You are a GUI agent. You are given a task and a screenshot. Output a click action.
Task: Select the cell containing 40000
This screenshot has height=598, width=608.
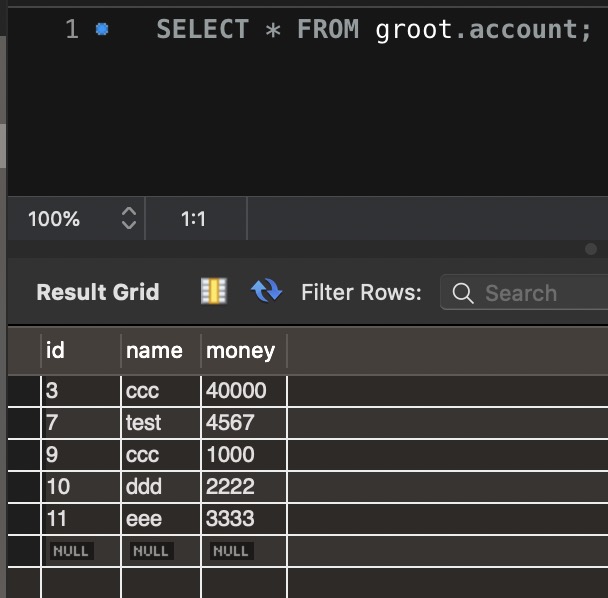(x=242, y=391)
